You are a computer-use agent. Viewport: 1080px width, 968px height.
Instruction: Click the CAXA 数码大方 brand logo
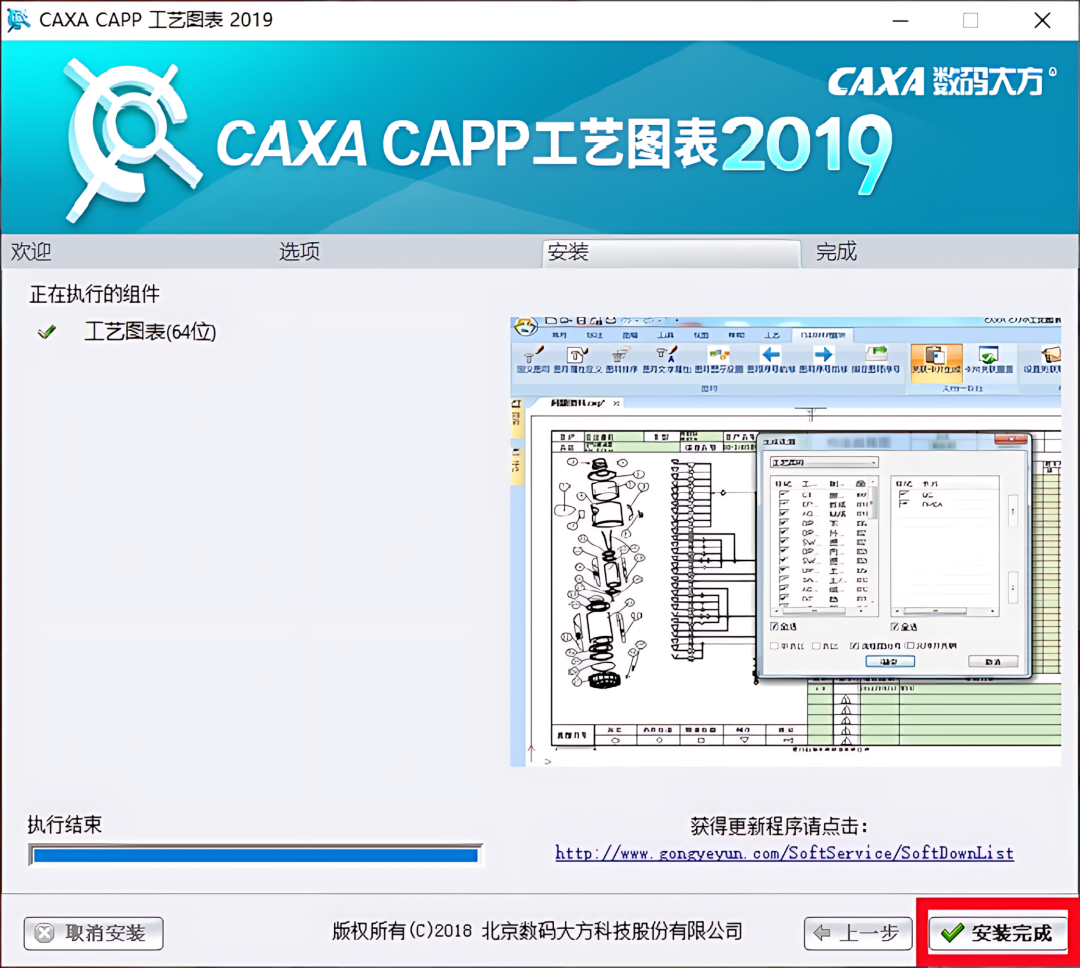click(x=942, y=81)
